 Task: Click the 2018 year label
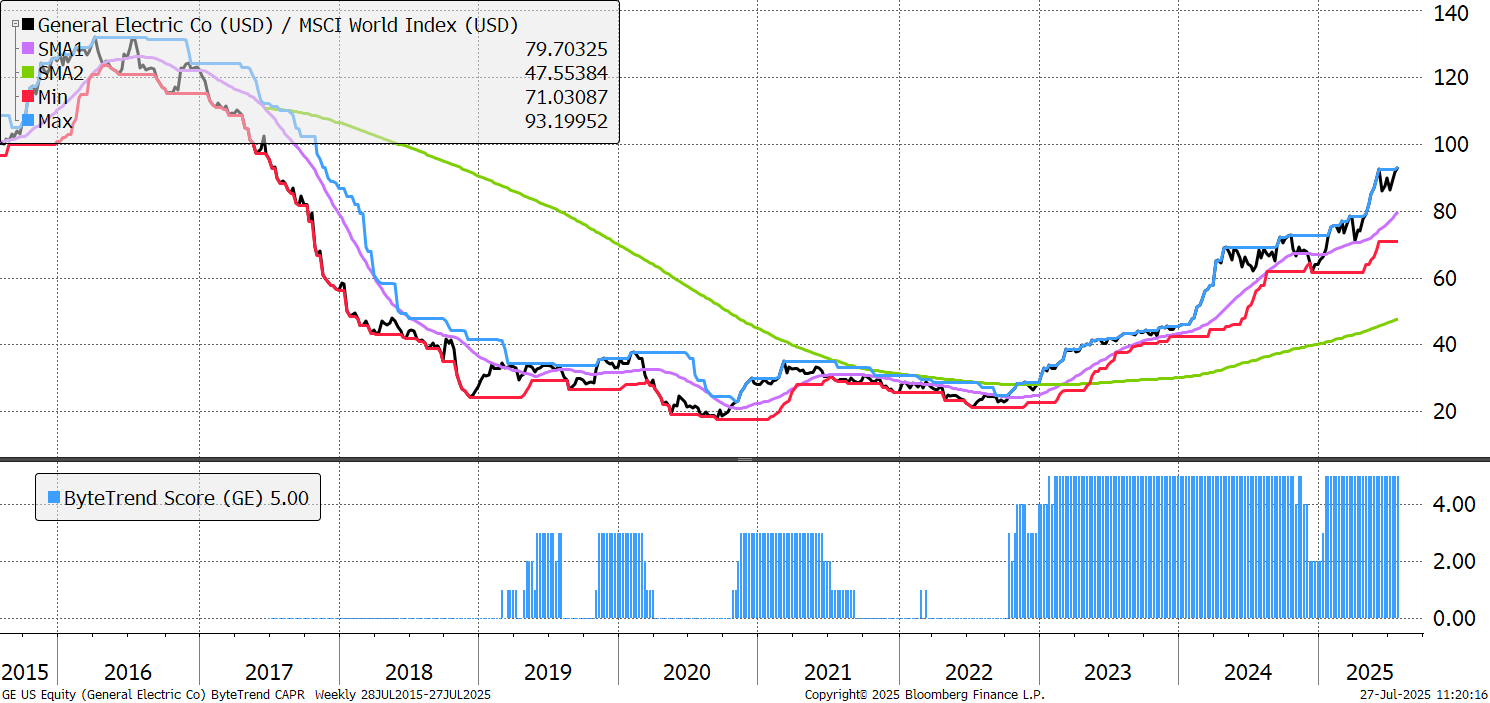[x=408, y=671]
